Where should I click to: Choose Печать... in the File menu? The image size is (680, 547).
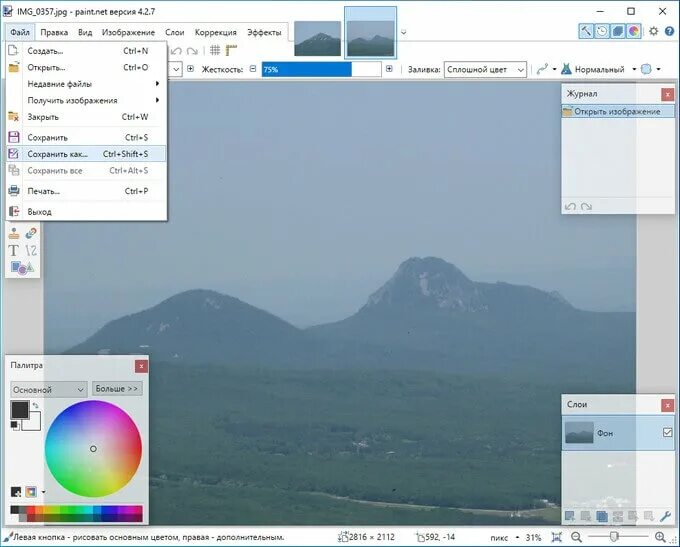pyautogui.click(x=86, y=191)
